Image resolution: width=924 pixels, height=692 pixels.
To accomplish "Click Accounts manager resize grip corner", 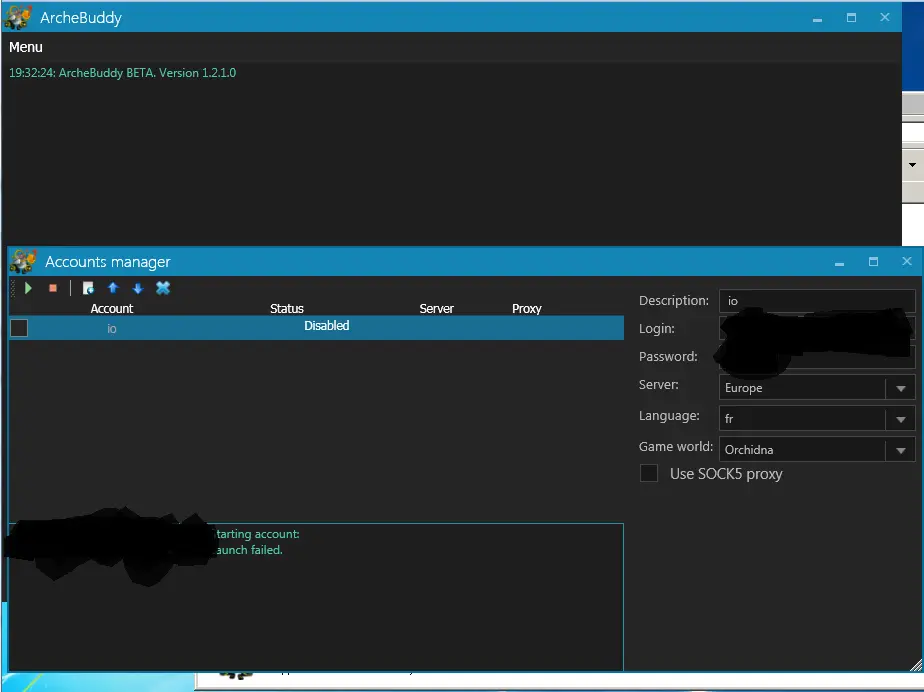I will [916, 665].
